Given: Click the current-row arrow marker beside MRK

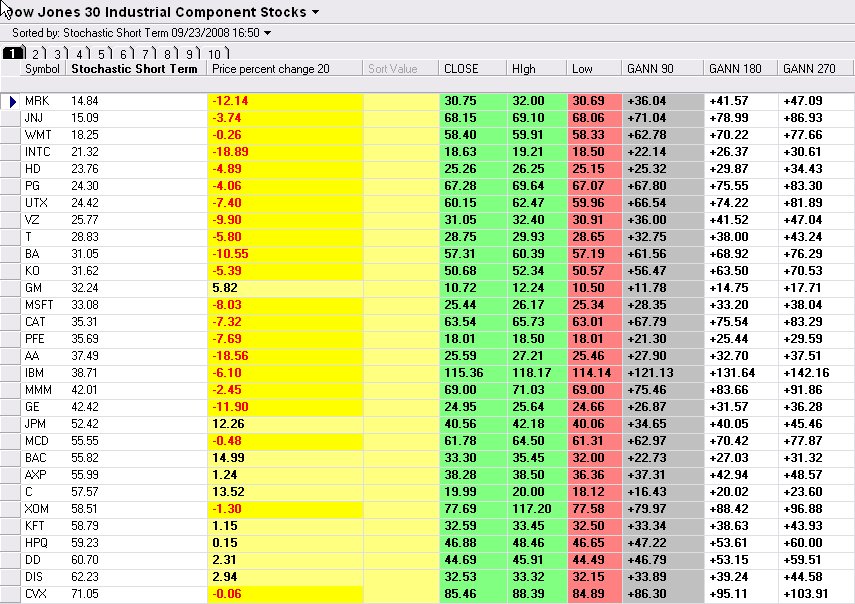Looking at the screenshot, I should [x=11, y=101].
